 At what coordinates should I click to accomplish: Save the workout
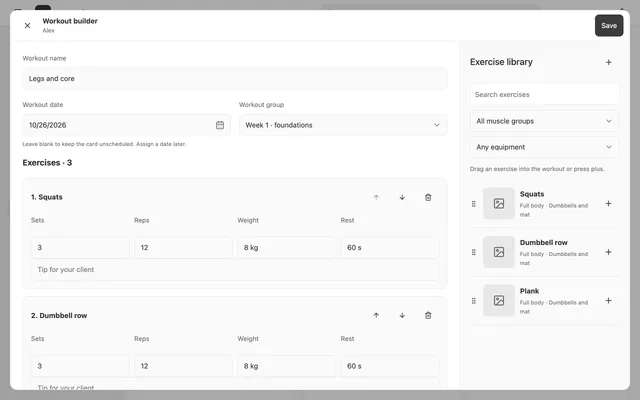609,25
